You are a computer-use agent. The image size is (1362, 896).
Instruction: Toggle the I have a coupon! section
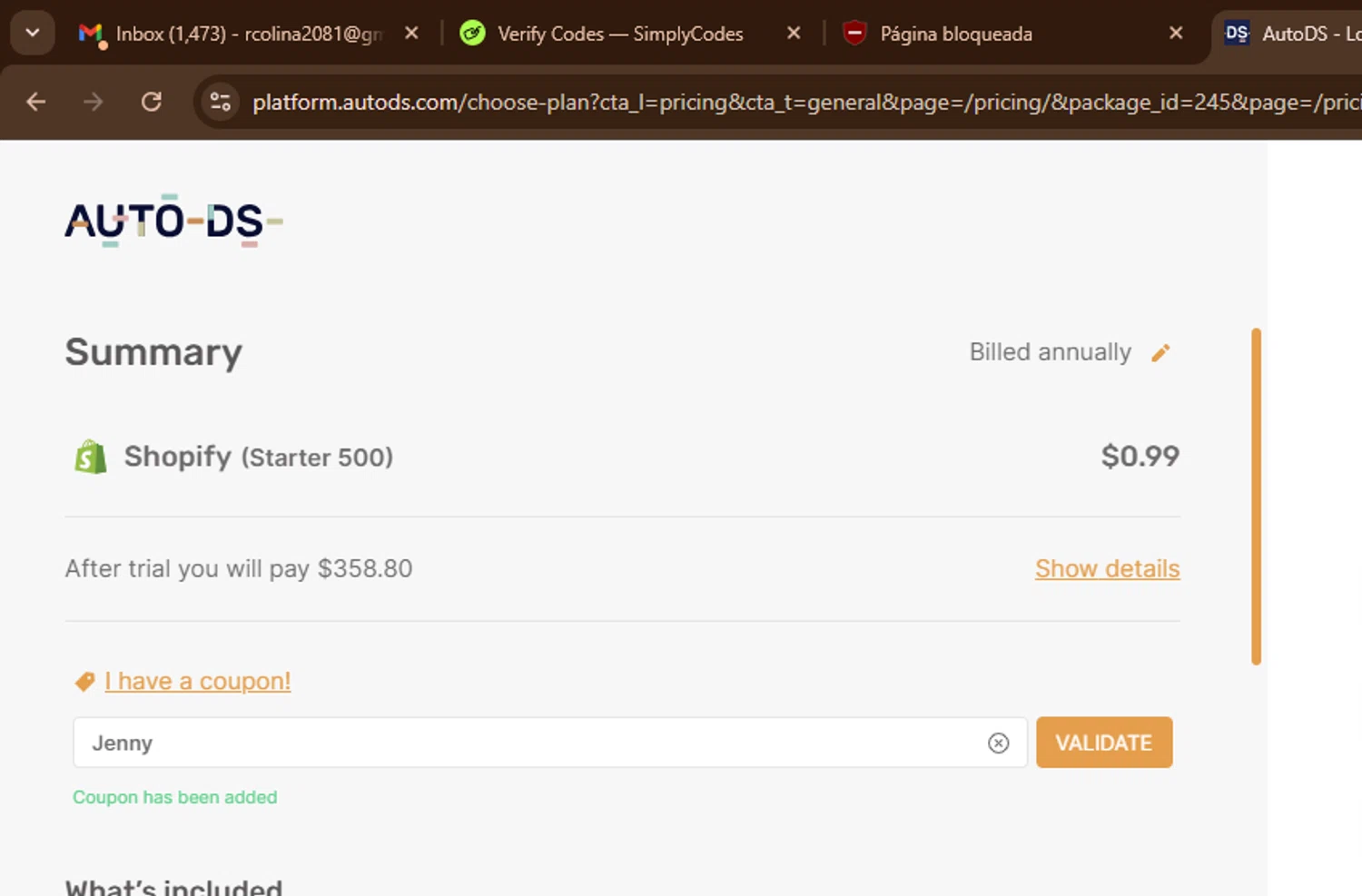[197, 681]
